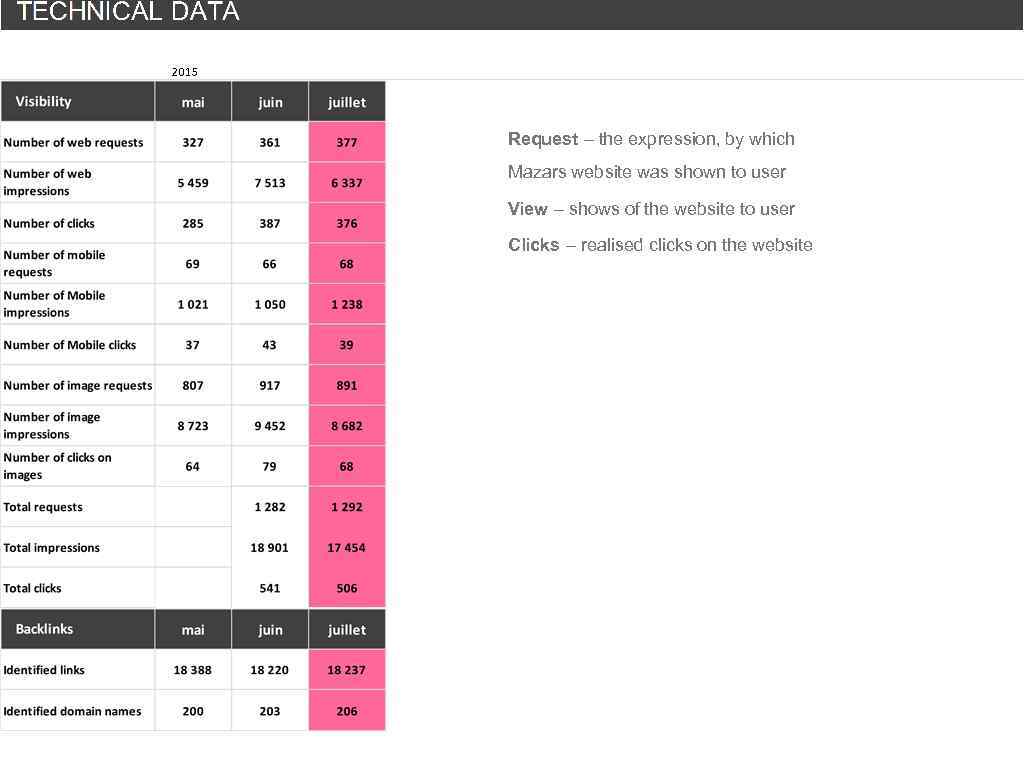
Task: Select the Number of Mobile clicks label
Action: coord(70,344)
